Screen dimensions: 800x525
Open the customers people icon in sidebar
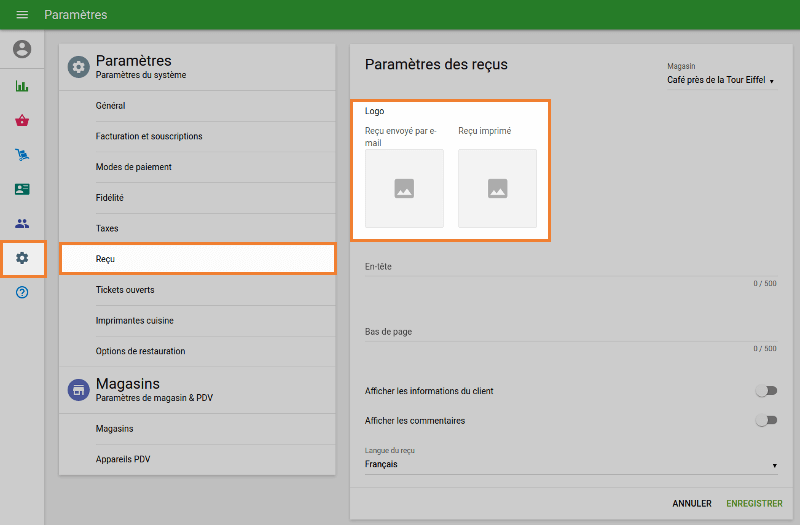[22, 224]
